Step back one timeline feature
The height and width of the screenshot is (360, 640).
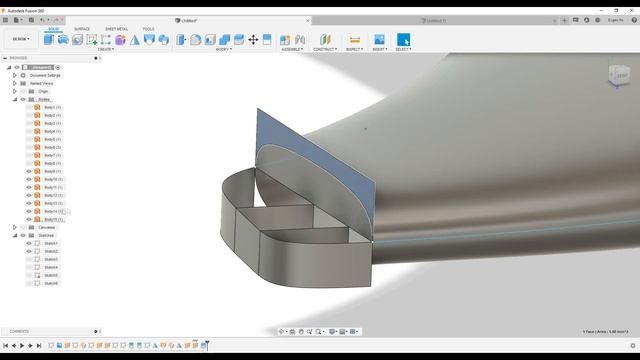[x=14, y=346]
